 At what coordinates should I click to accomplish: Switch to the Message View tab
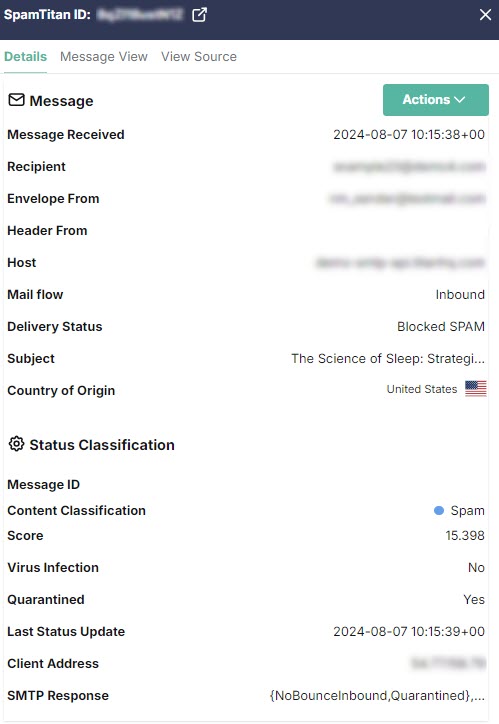104,56
